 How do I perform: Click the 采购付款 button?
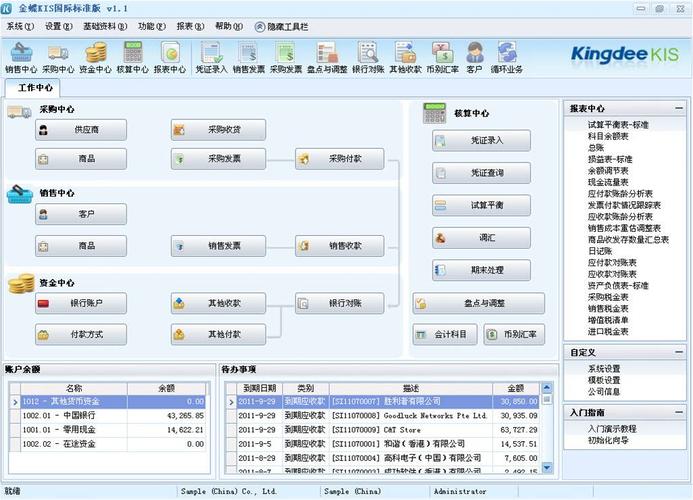tap(339, 159)
